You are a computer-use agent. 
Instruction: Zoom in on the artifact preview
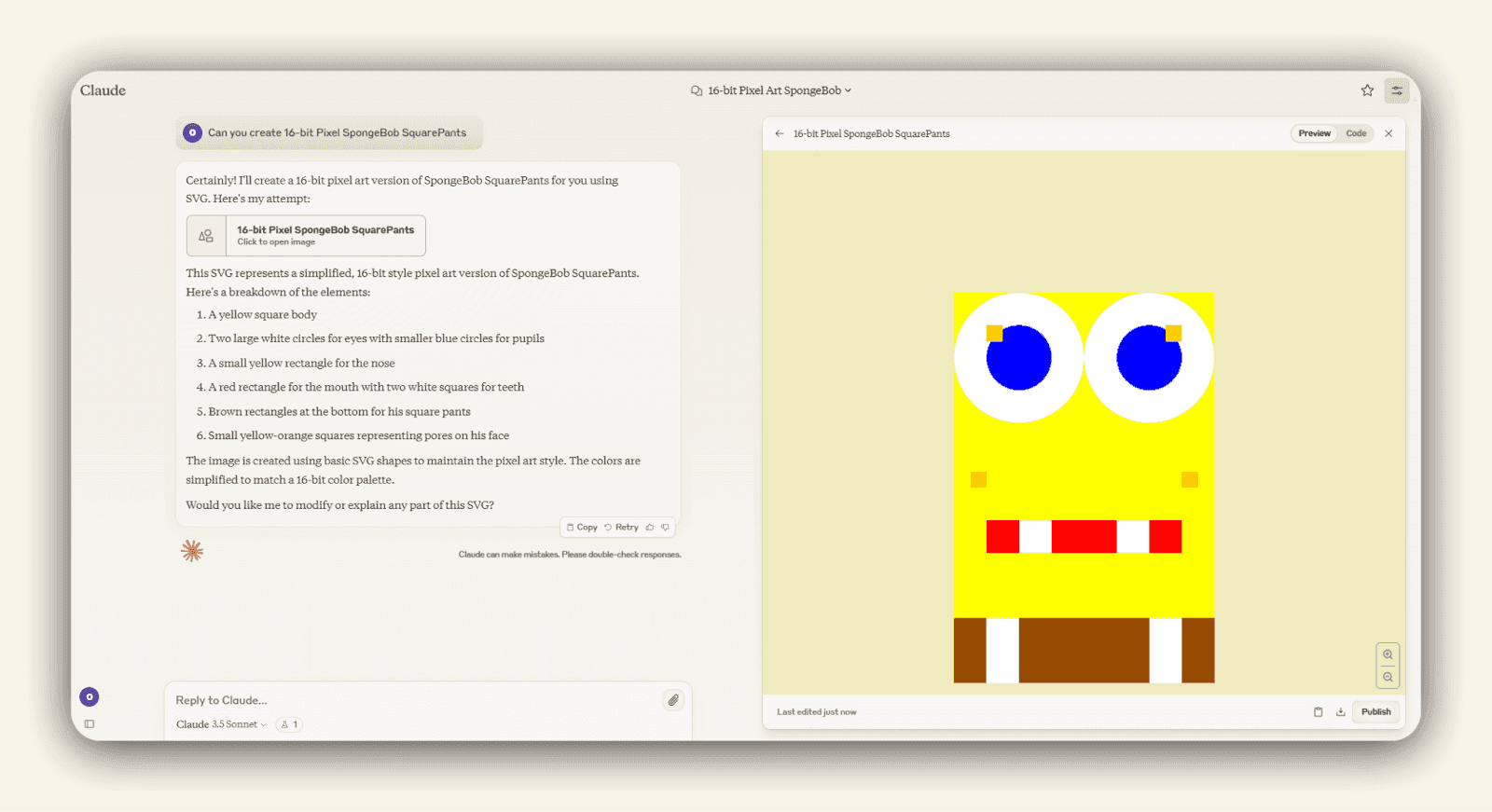(x=1388, y=654)
